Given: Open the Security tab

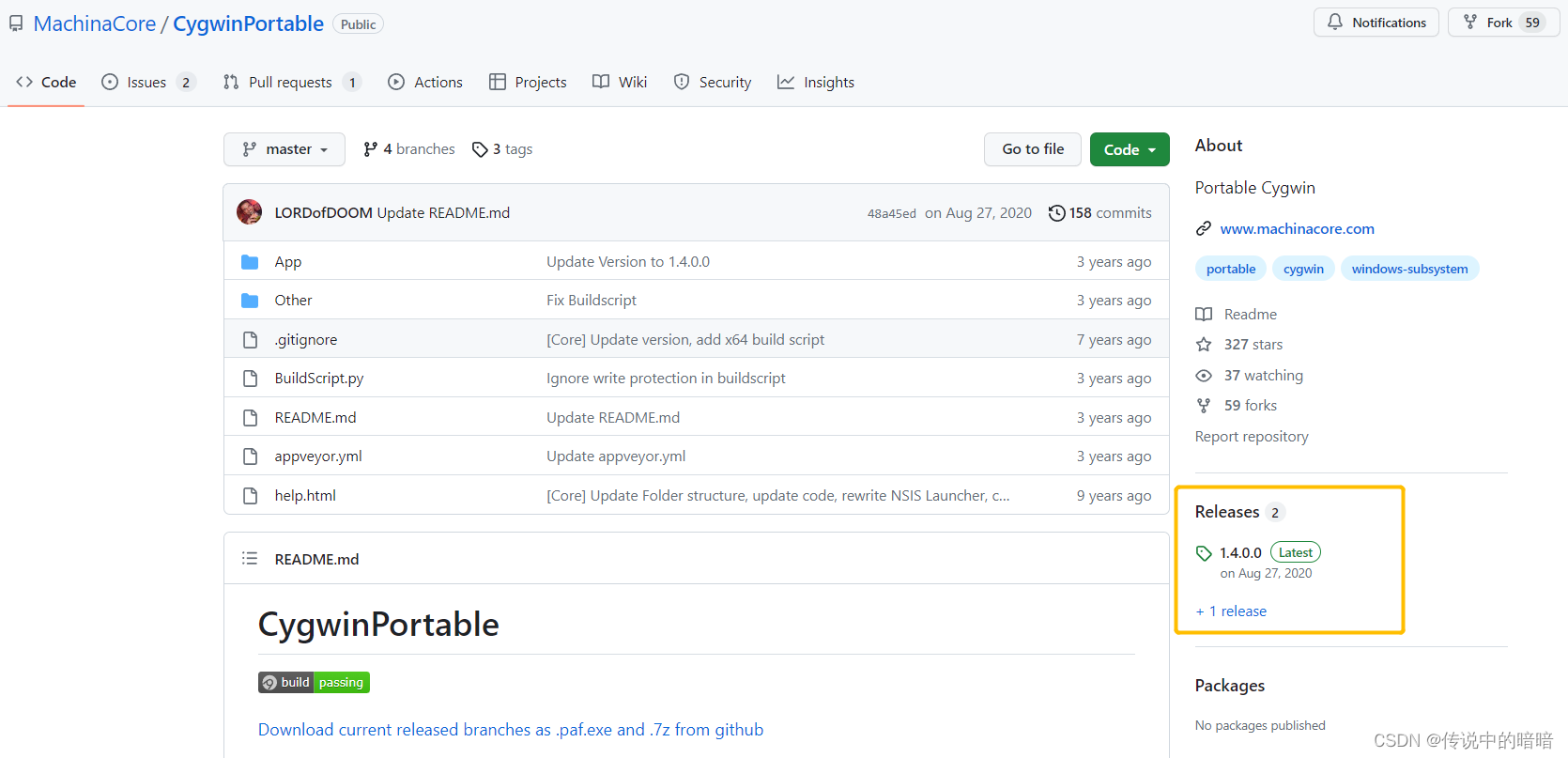Looking at the screenshot, I should point(713,83).
